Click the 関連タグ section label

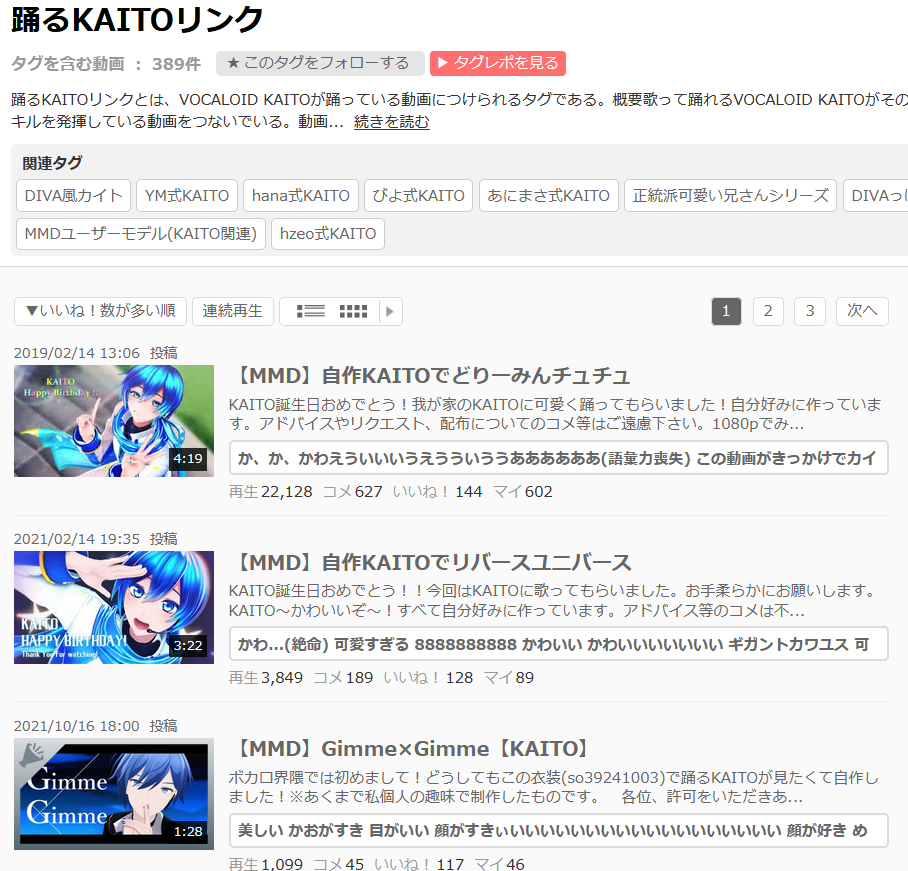click(x=52, y=163)
